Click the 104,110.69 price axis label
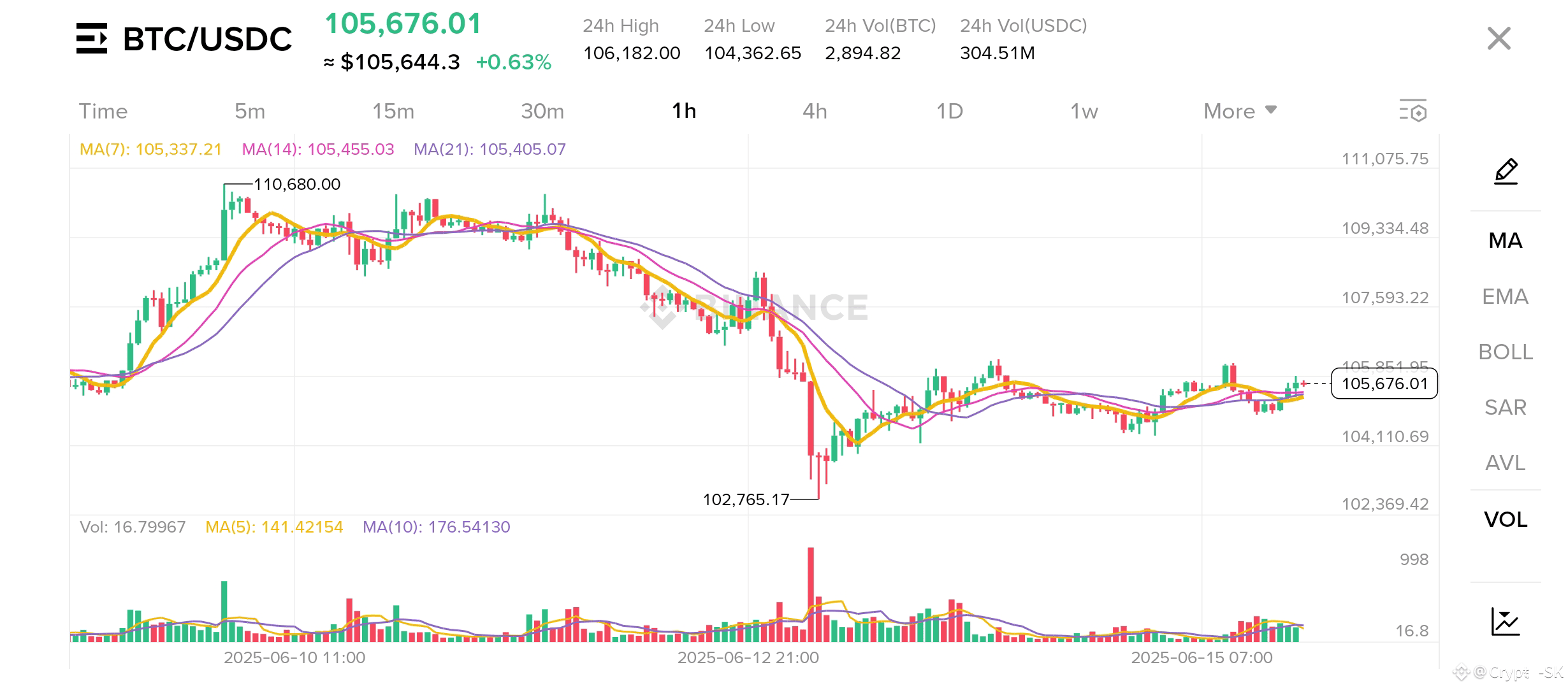The image size is (1568, 688). [x=1385, y=436]
